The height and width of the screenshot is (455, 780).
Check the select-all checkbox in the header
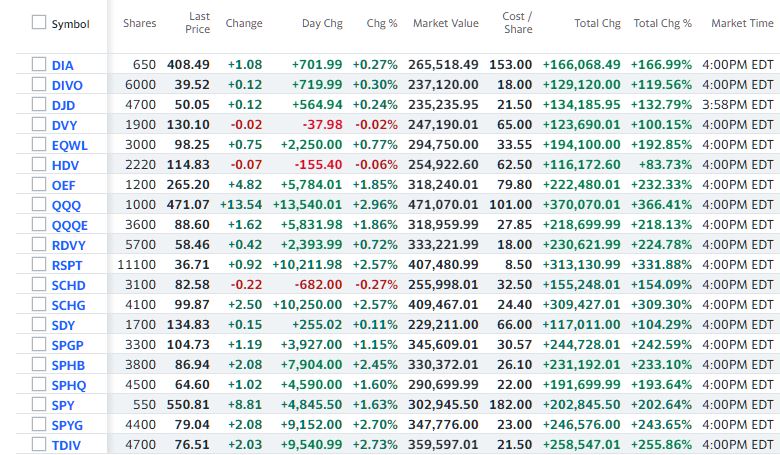click(39, 23)
